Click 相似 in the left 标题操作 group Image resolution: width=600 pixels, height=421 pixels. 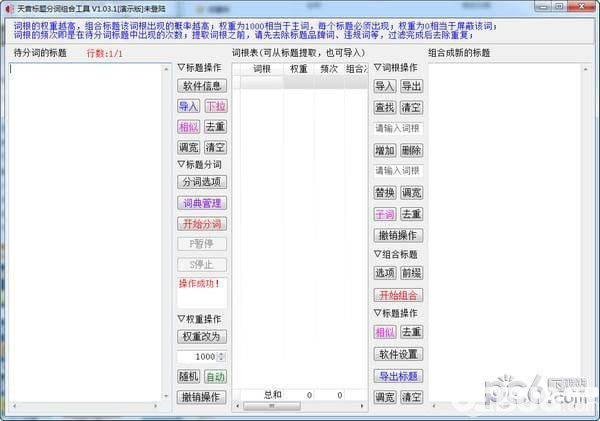(x=188, y=127)
